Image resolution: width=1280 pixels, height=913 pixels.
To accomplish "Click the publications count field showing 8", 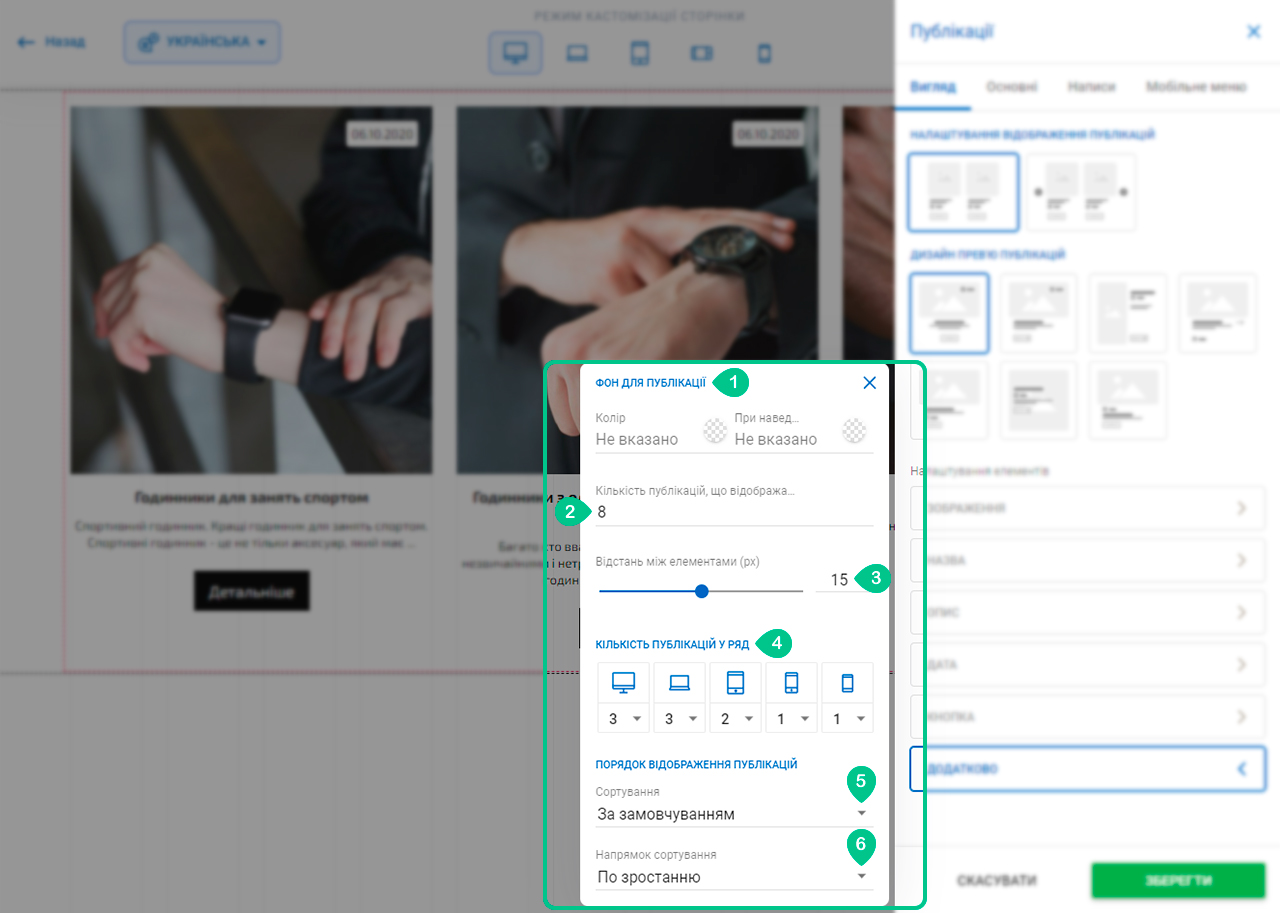I will click(734, 512).
